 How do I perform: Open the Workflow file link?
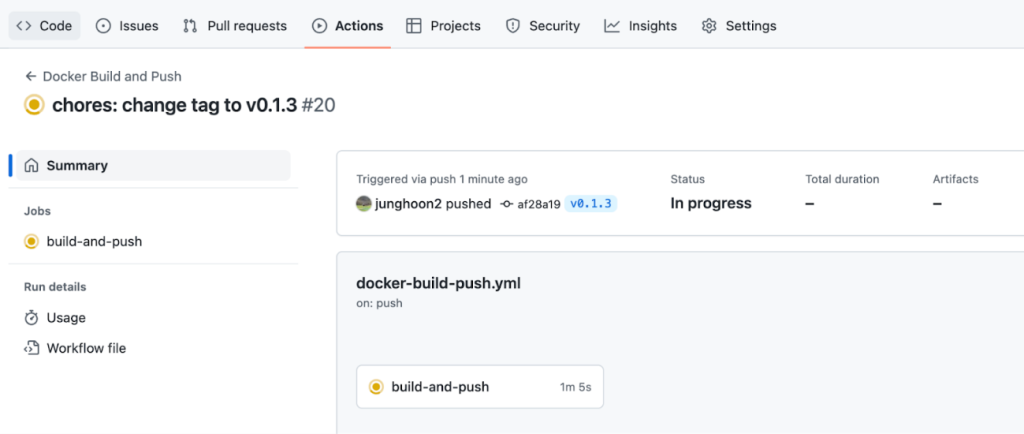pyautogui.click(x=86, y=349)
